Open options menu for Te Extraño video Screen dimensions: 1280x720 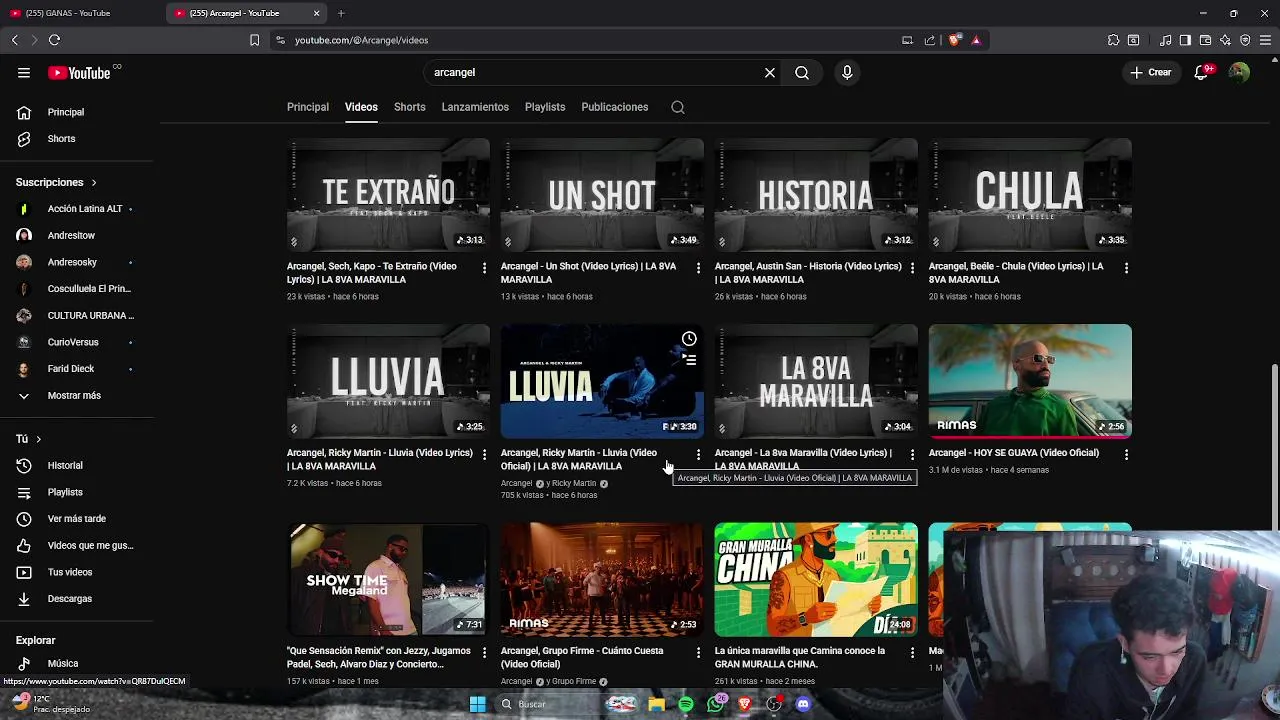484,268
